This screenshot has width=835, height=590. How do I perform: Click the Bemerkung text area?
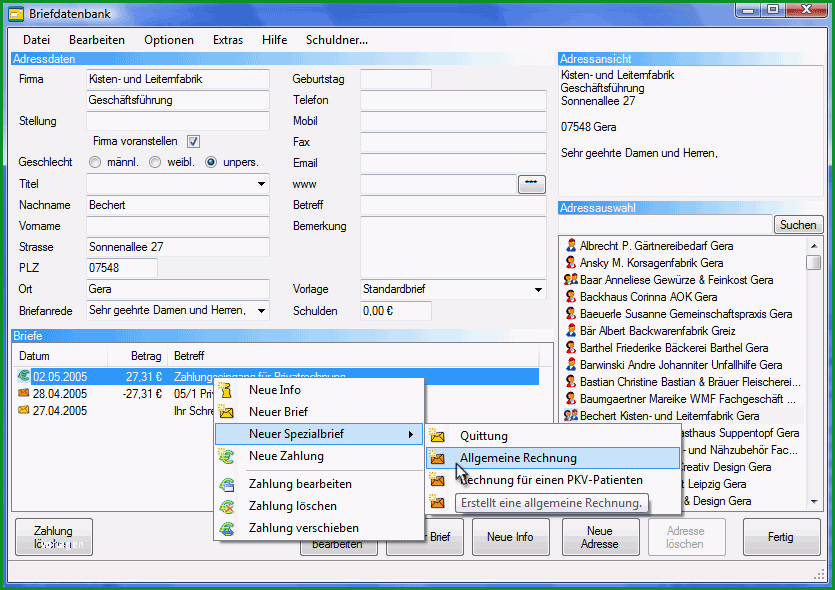pyautogui.click(x=453, y=247)
